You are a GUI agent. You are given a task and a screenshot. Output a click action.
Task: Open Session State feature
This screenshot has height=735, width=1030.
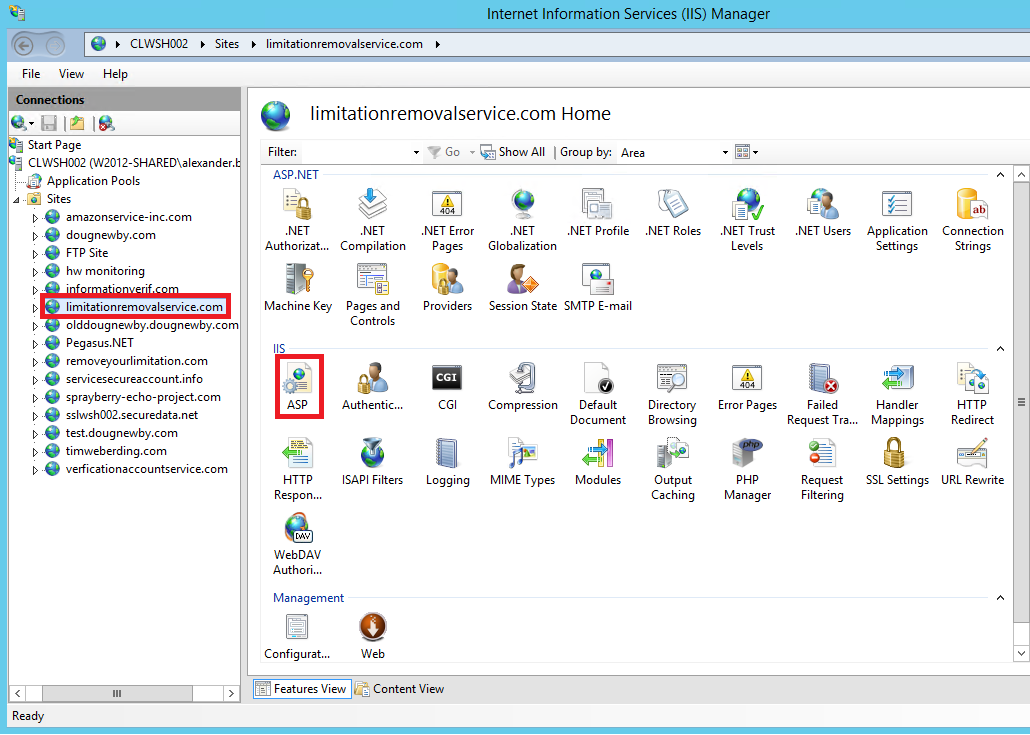point(523,288)
